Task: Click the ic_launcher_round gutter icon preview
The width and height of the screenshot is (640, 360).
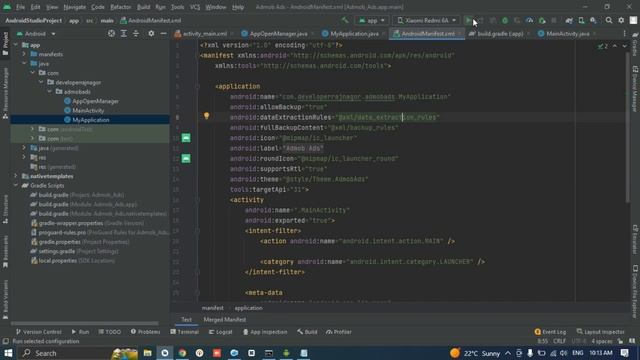Action: [186, 158]
